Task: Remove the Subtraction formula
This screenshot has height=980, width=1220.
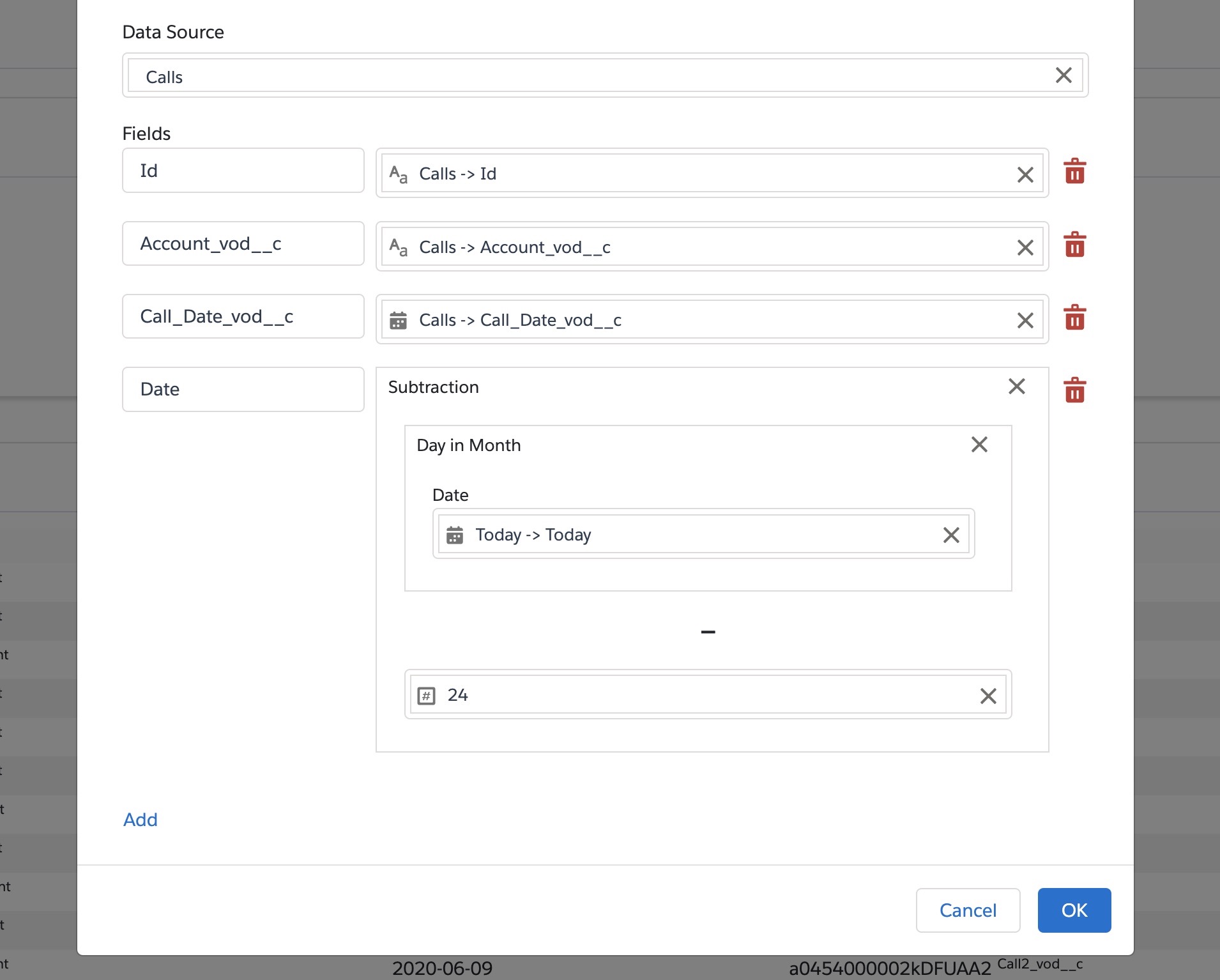Action: (x=1016, y=387)
